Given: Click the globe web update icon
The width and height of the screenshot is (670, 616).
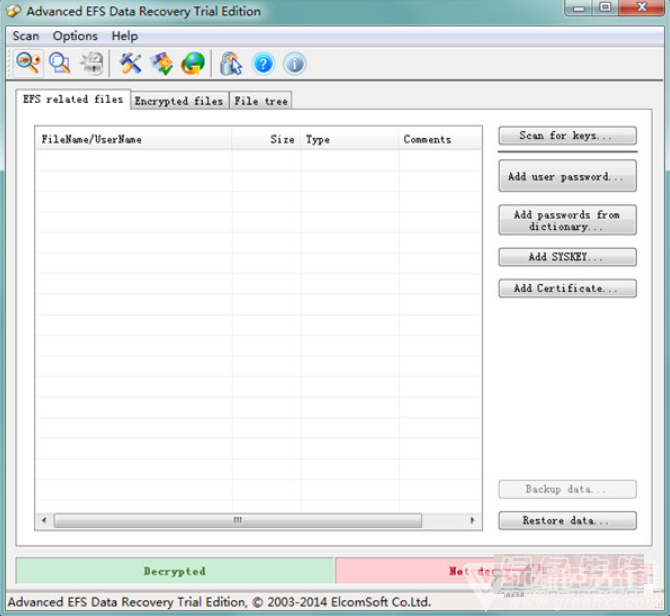Looking at the screenshot, I should pyautogui.click(x=193, y=64).
